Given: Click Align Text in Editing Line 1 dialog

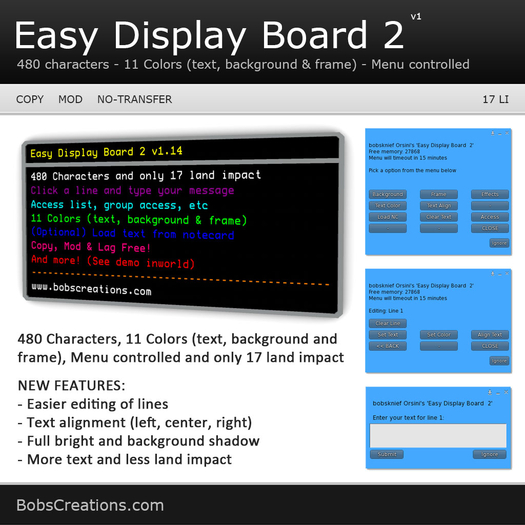Looking at the screenshot, I should click(x=490, y=335).
